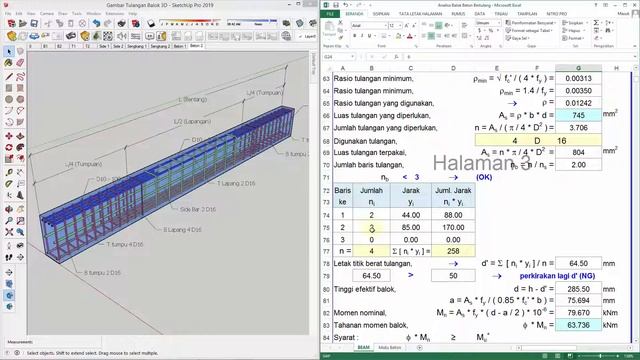The height and width of the screenshot is (360, 640).
Task: Open Pemformatan Bersyarat dropdown
Action: [530, 23]
